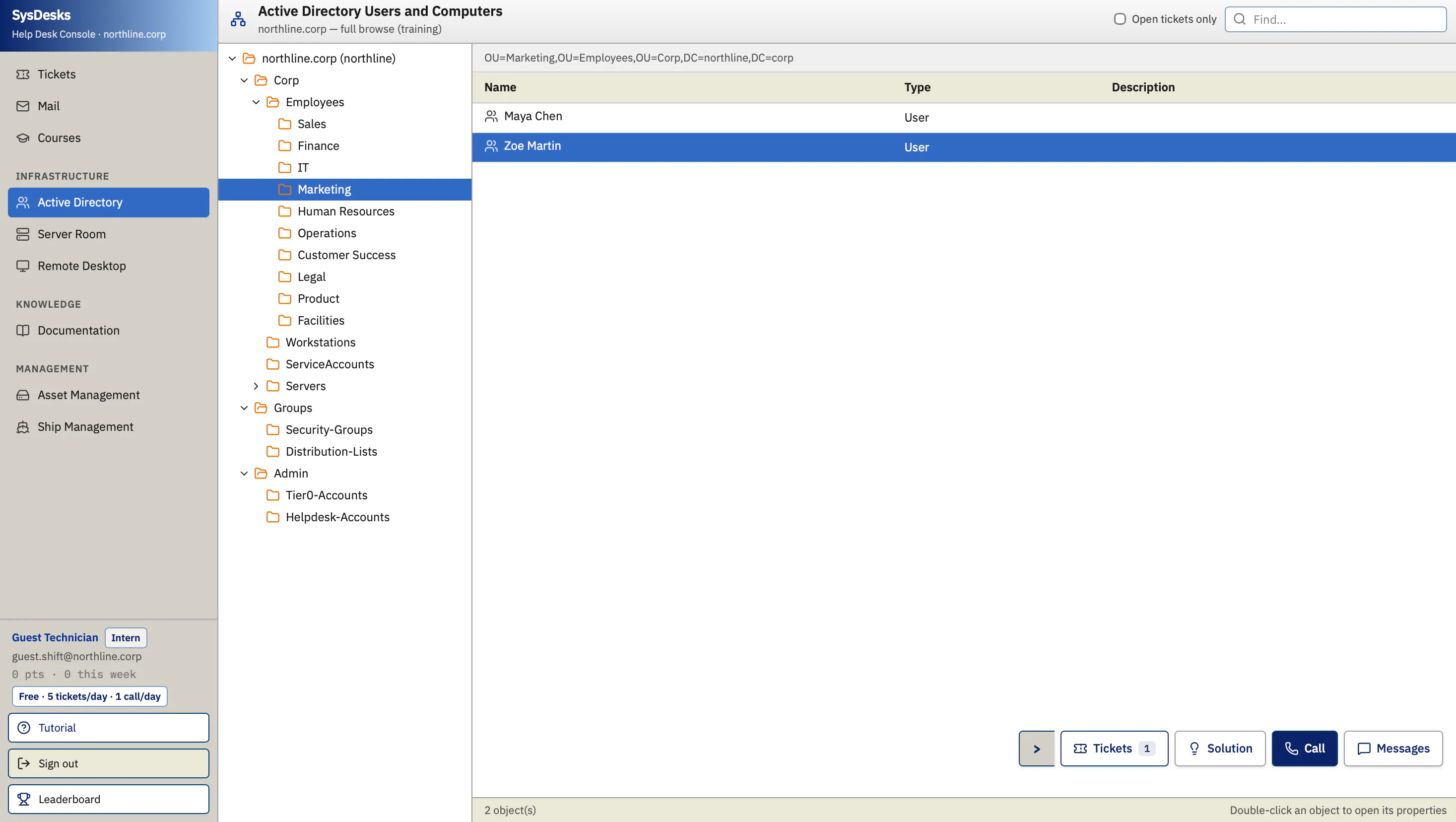
Task: Select the Tier0-Accounts container
Action: click(x=345, y=495)
